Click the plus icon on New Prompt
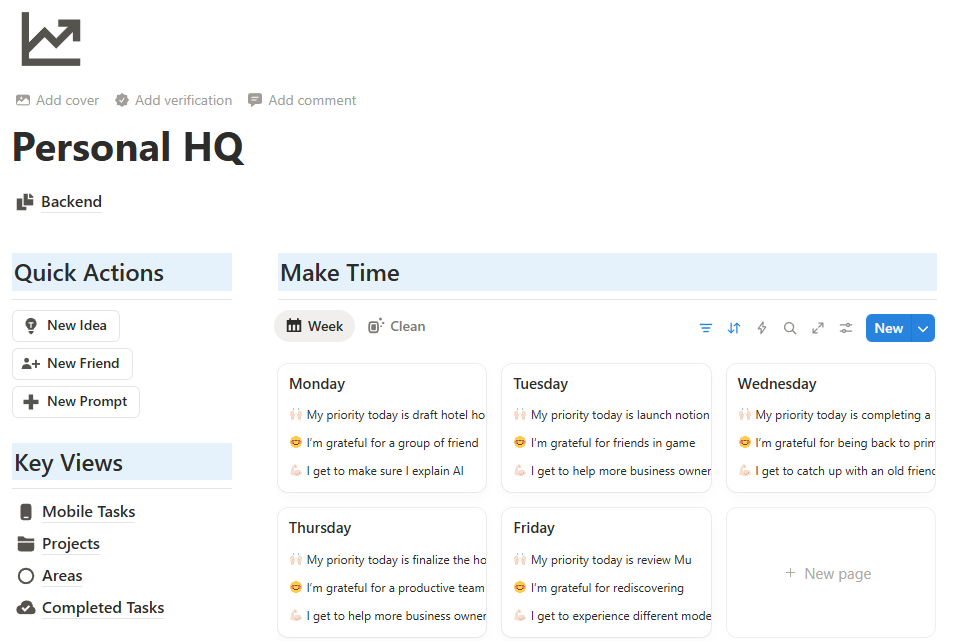 tap(31, 401)
